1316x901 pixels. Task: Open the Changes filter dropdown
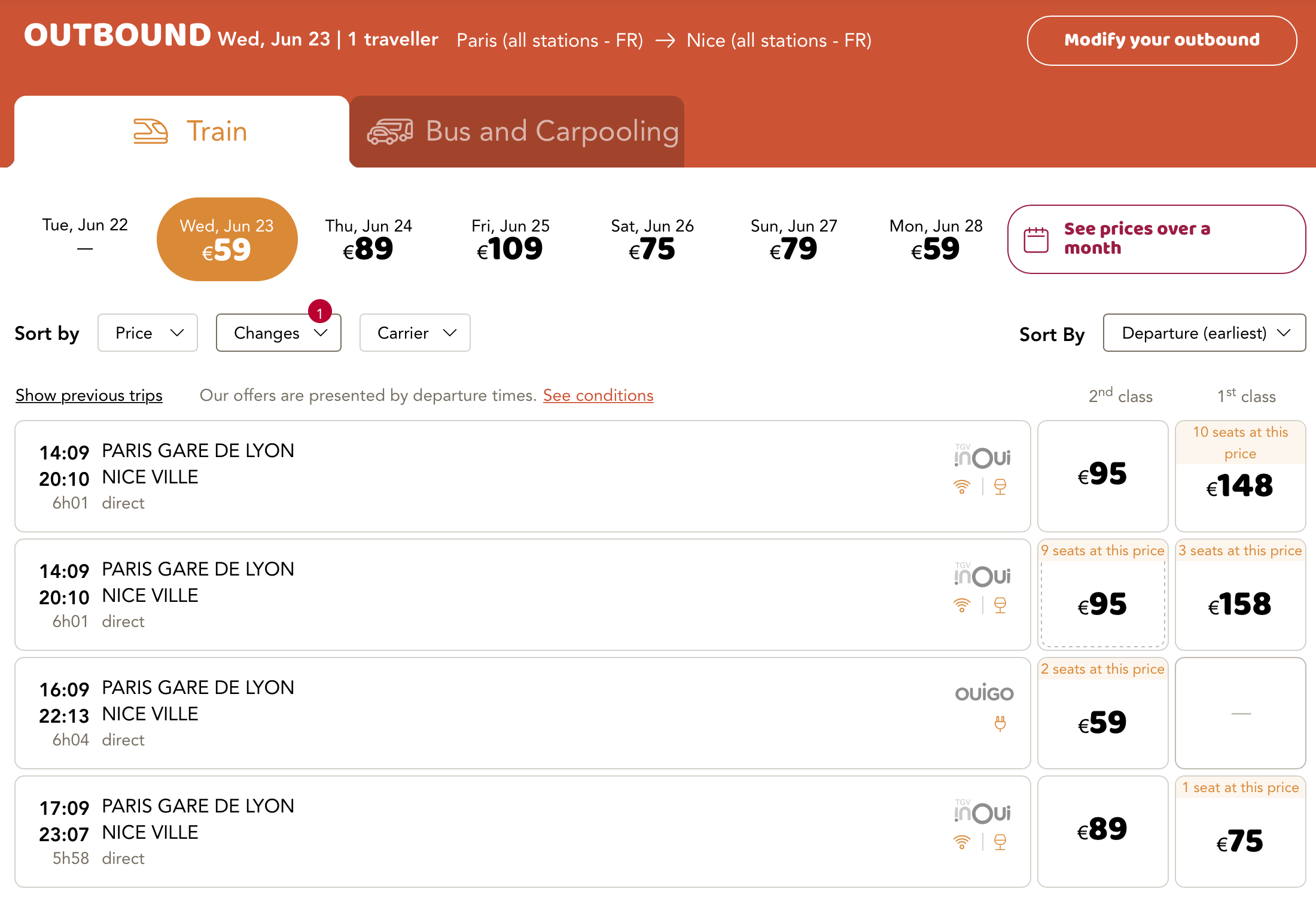click(278, 333)
